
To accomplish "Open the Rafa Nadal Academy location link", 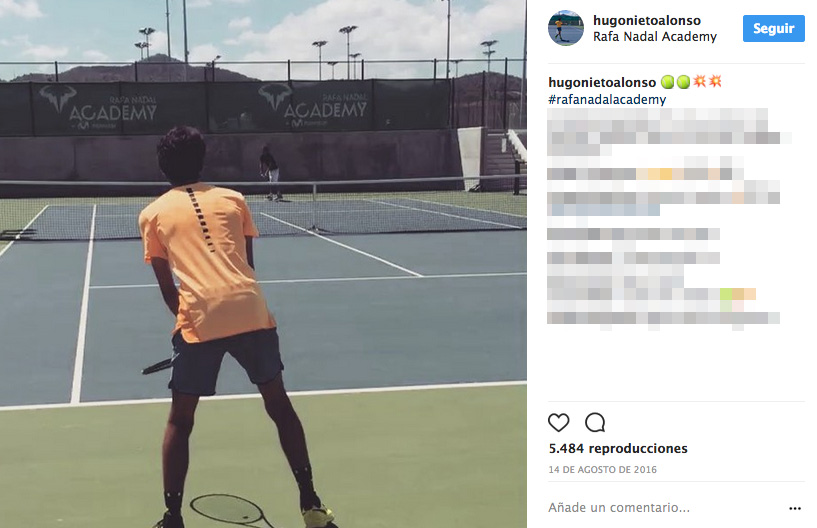I will pos(655,36).
